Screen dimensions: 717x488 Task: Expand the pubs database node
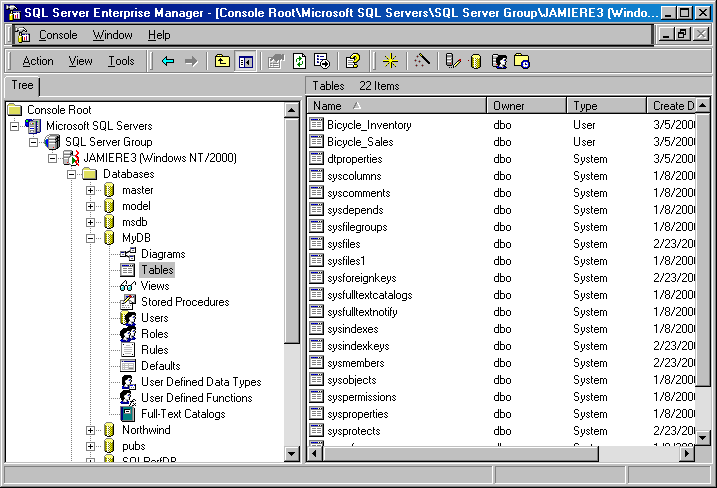point(91,446)
